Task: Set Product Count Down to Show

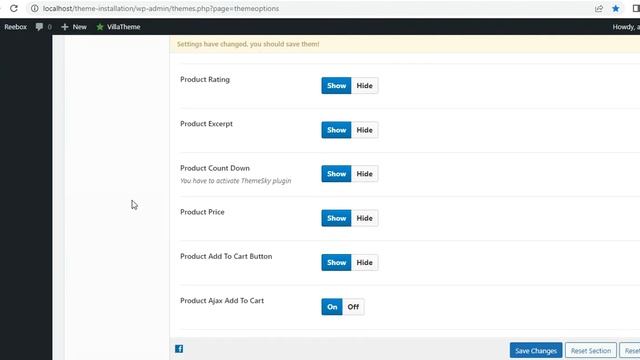Action: [336, 174]
